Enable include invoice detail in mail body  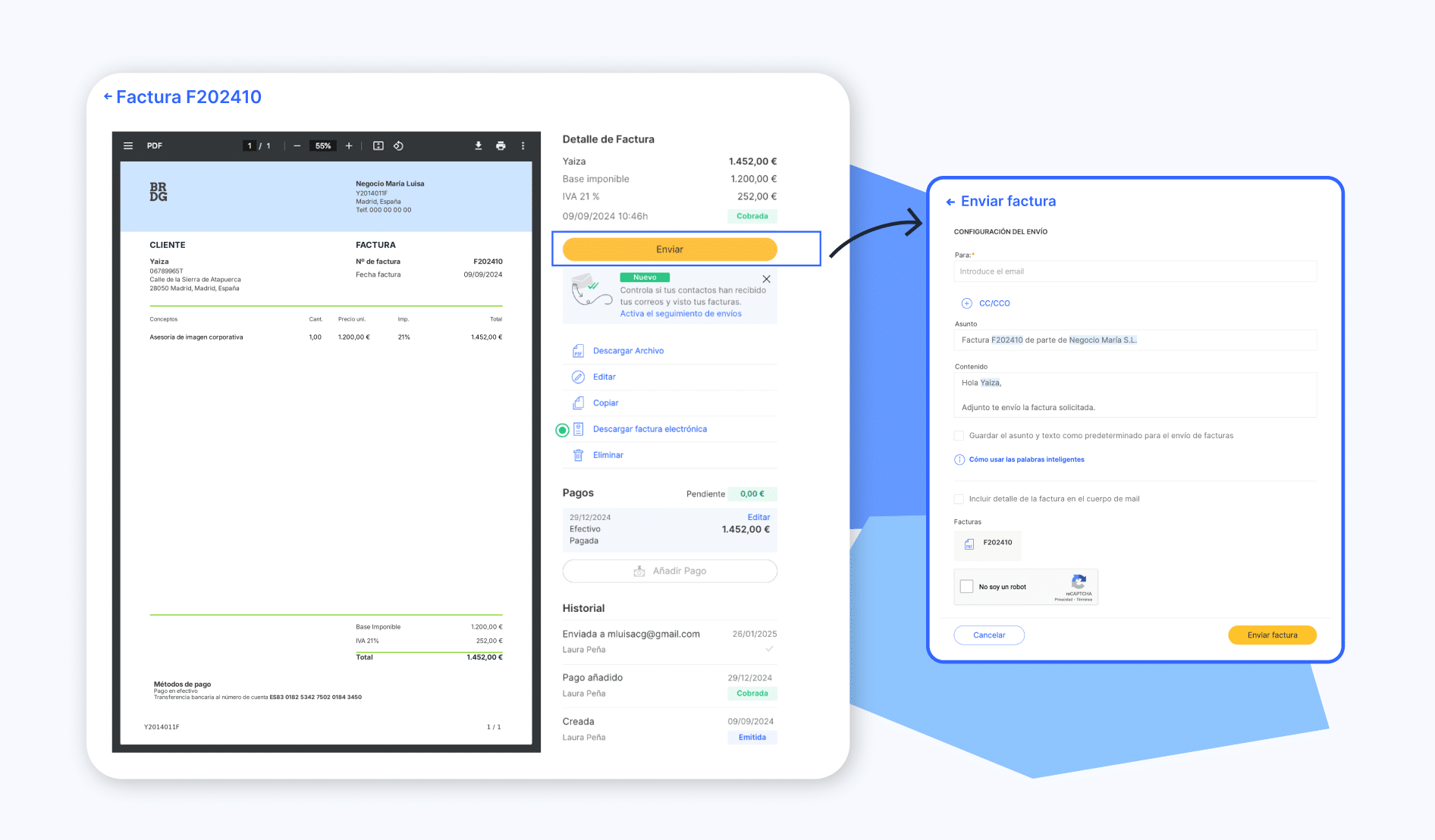pyautogui.click(x=959, y=499)
